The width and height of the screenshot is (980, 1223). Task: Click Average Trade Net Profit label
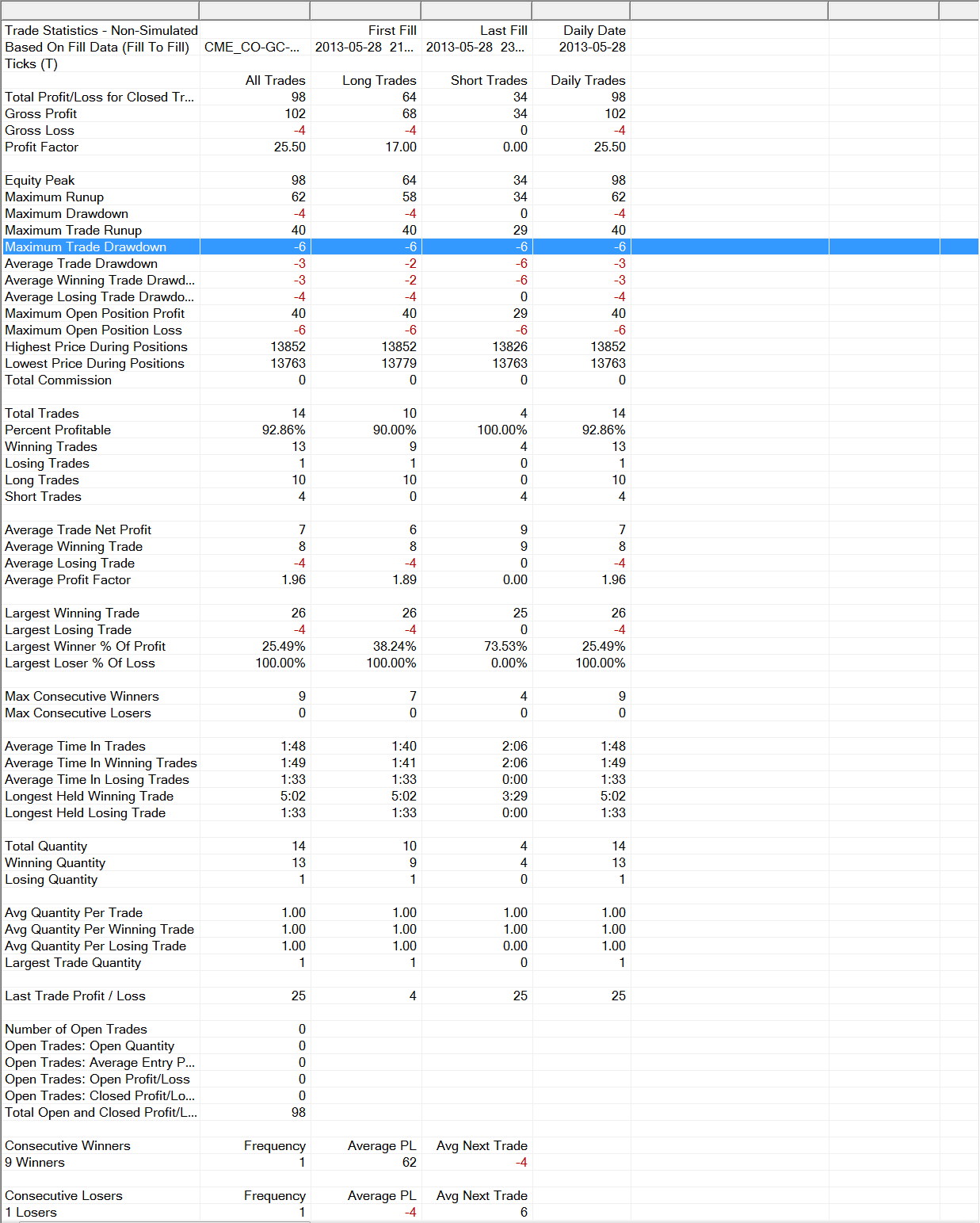pyautogui.click(x=78, y=529)
